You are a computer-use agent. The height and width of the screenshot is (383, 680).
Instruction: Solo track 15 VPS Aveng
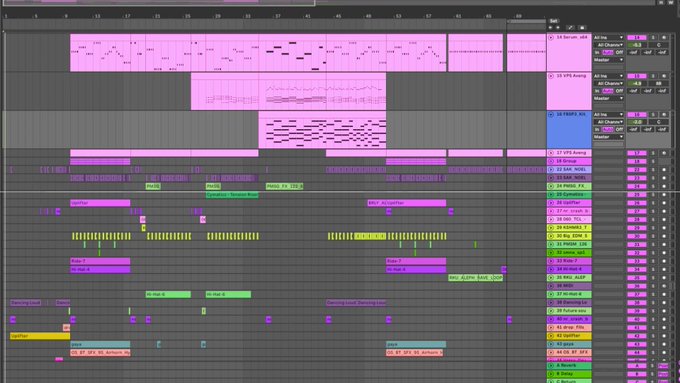(653, 76)
